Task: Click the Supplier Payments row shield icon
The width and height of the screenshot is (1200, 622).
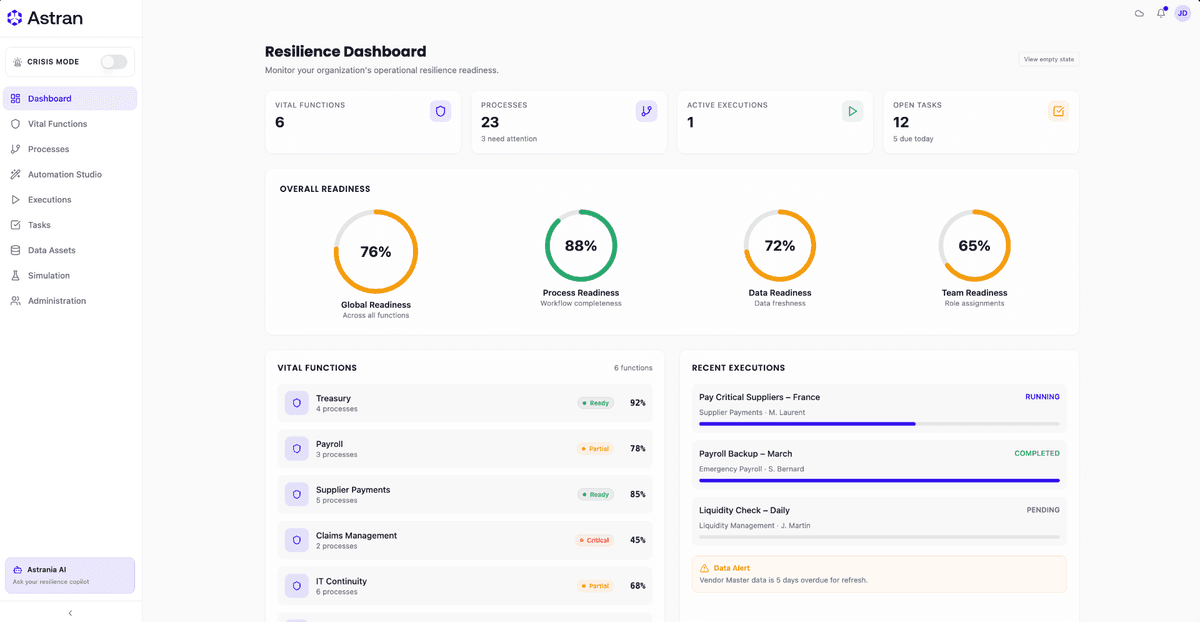Action: tap(297, 494)
